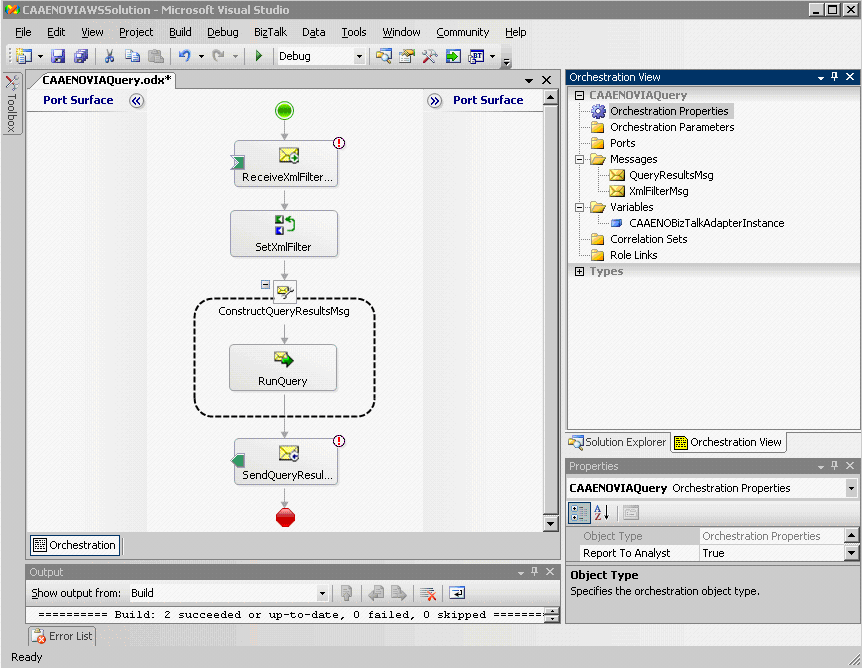This screenshot has height=668, width=862.
Task: Toggle Word Wrap in Output toolbar
Action: tap(457, 593)
